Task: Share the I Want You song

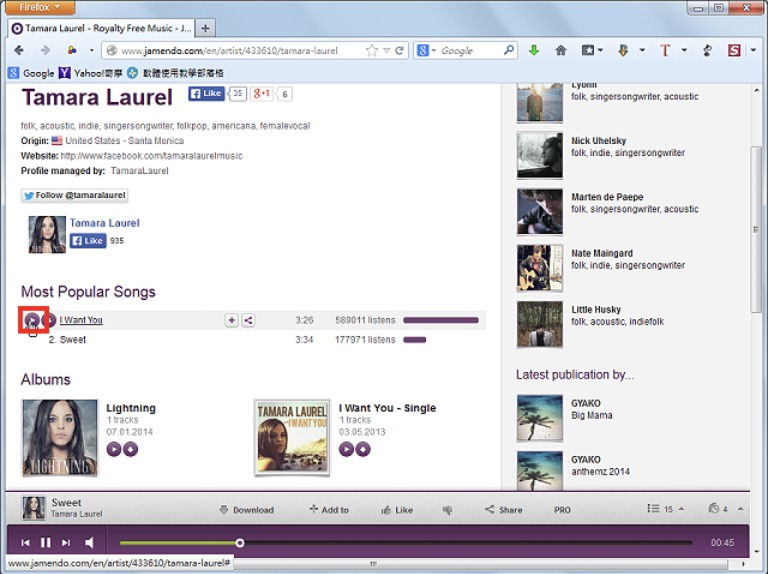Action: [248, 320]
